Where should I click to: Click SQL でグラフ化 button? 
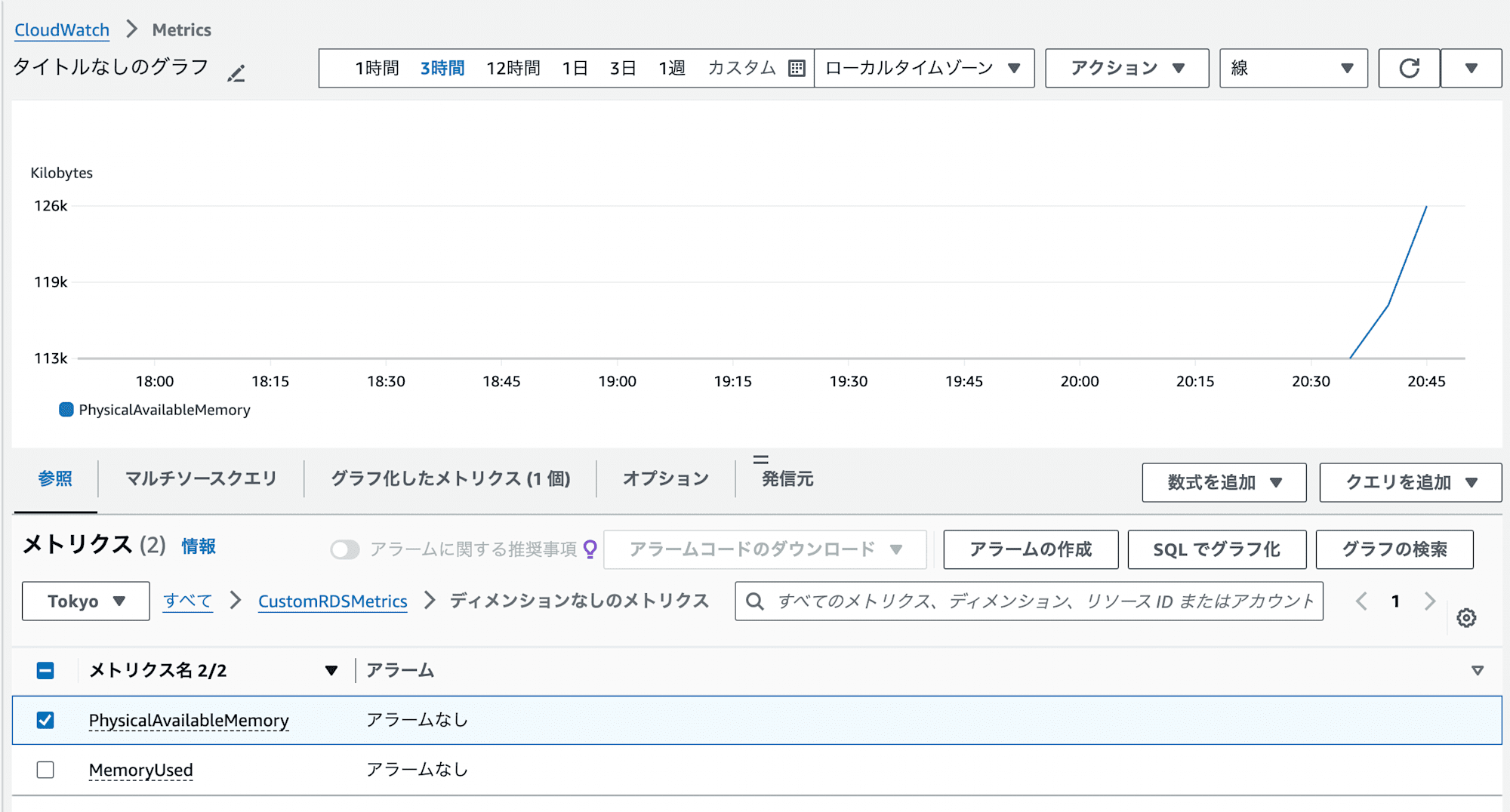click(1216, 549)
